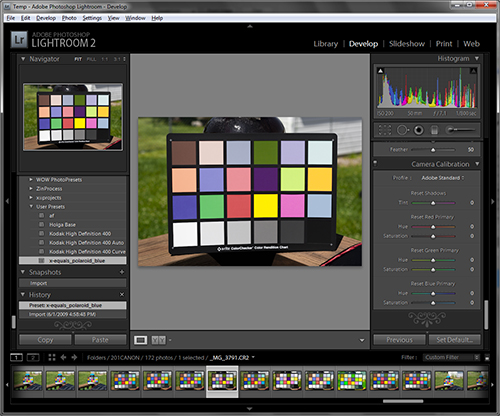Adjust the Shadows Tint slider handle
Viewport: 500px width, 416px height.
coord(433,203)
